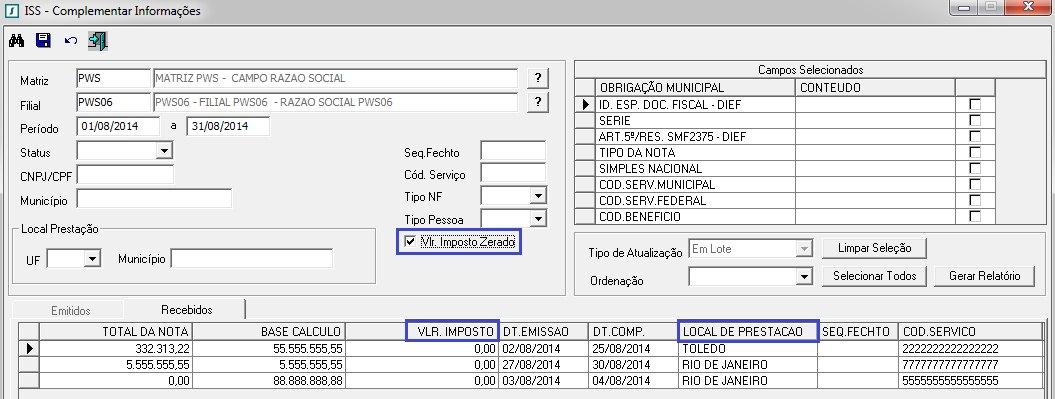Click the CONTEUDO column header
This screenshot has width=1055, height=399.
tap(875, 88)
